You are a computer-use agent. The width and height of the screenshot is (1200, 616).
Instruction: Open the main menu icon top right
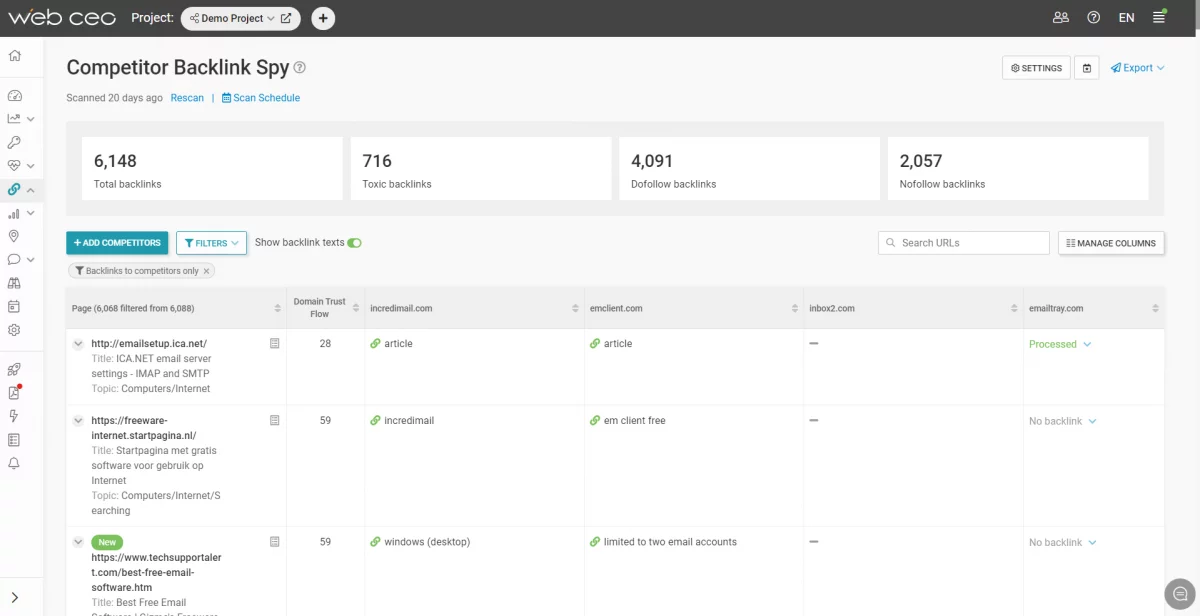pyautogui.click(x=1159, y=17)
